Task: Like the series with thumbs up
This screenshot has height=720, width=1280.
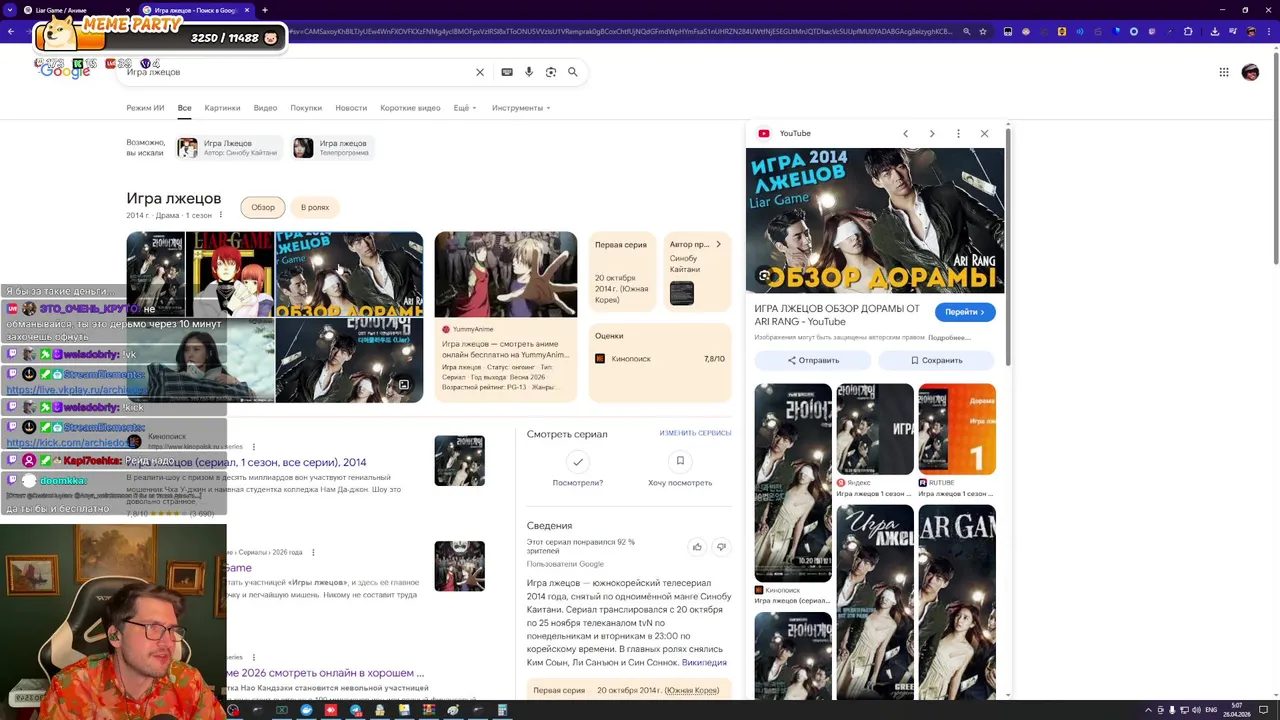Action: pyautogui.click(x=697, y=546)
